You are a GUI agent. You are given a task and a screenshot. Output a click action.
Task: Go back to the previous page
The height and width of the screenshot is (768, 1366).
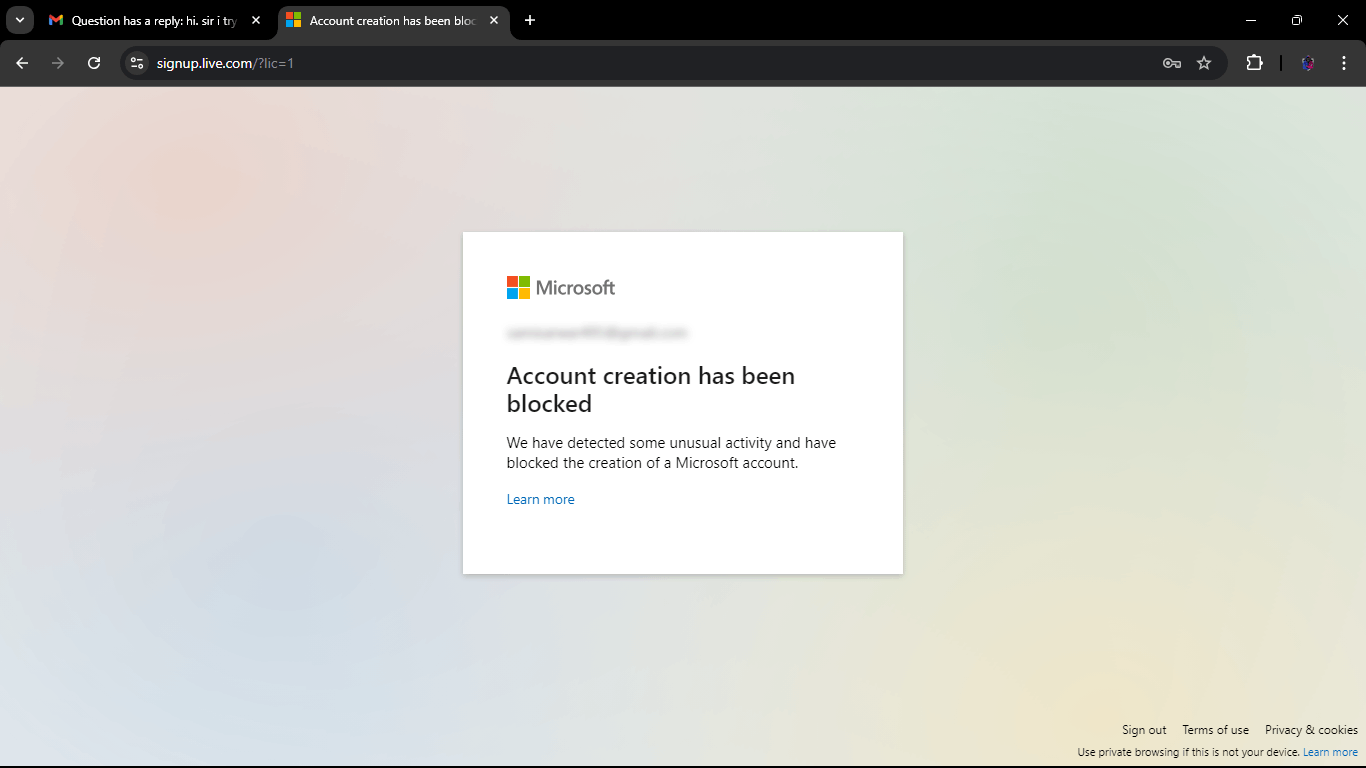(x=22, y=63)
